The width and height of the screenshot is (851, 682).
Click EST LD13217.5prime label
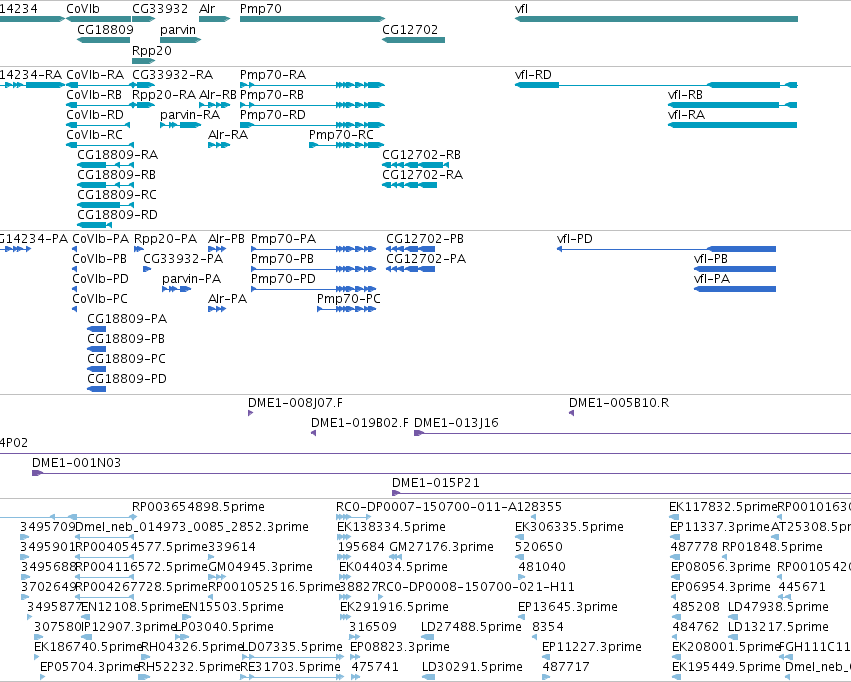tap(778, 627)
